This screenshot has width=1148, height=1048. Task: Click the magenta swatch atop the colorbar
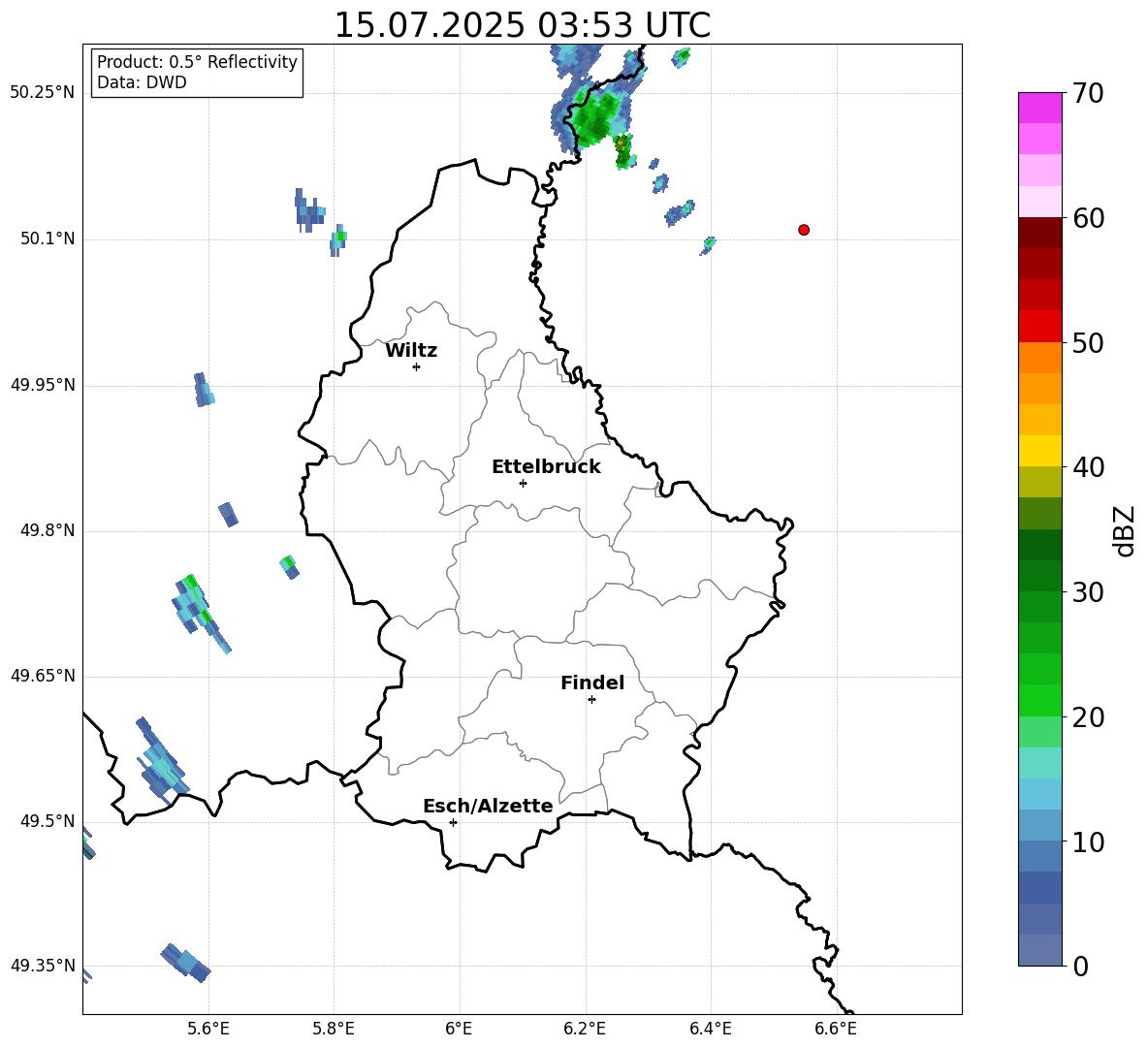pyautogui.click(x=1039, y=108)
